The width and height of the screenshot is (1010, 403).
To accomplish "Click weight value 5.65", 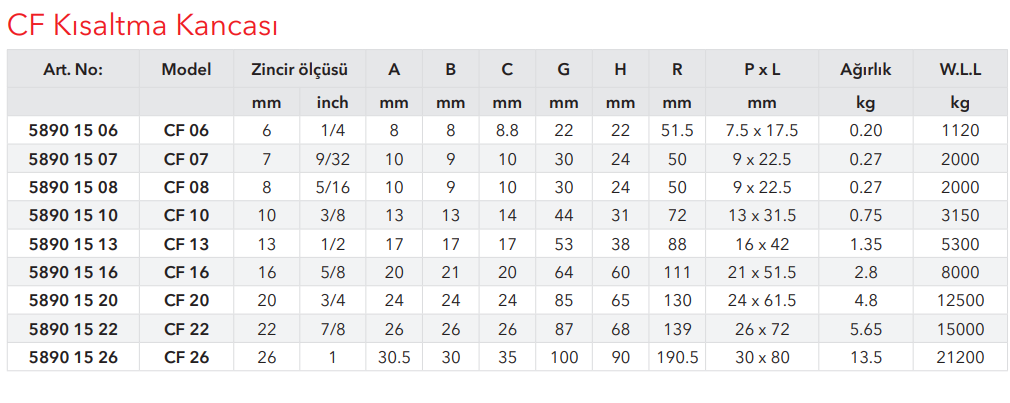I will click(866, 329).
